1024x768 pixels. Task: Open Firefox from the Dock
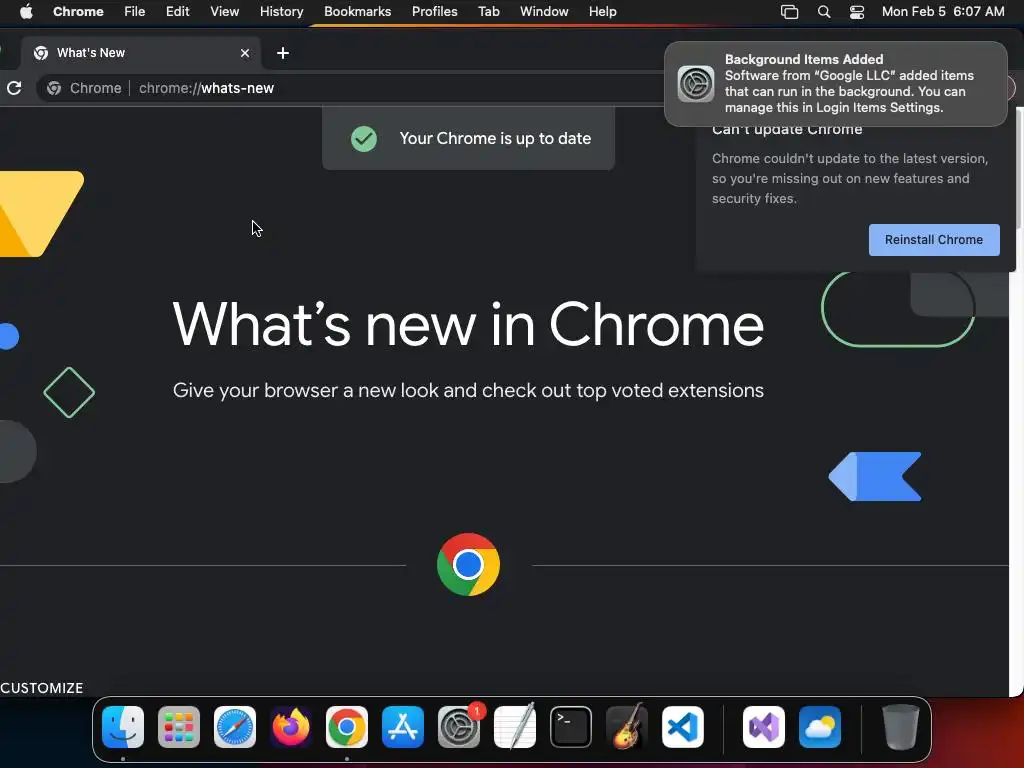[291, 727]
